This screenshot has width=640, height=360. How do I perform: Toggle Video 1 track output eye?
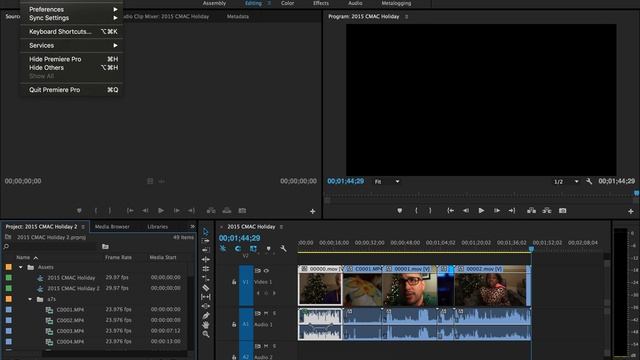click(x=267, y=270)
